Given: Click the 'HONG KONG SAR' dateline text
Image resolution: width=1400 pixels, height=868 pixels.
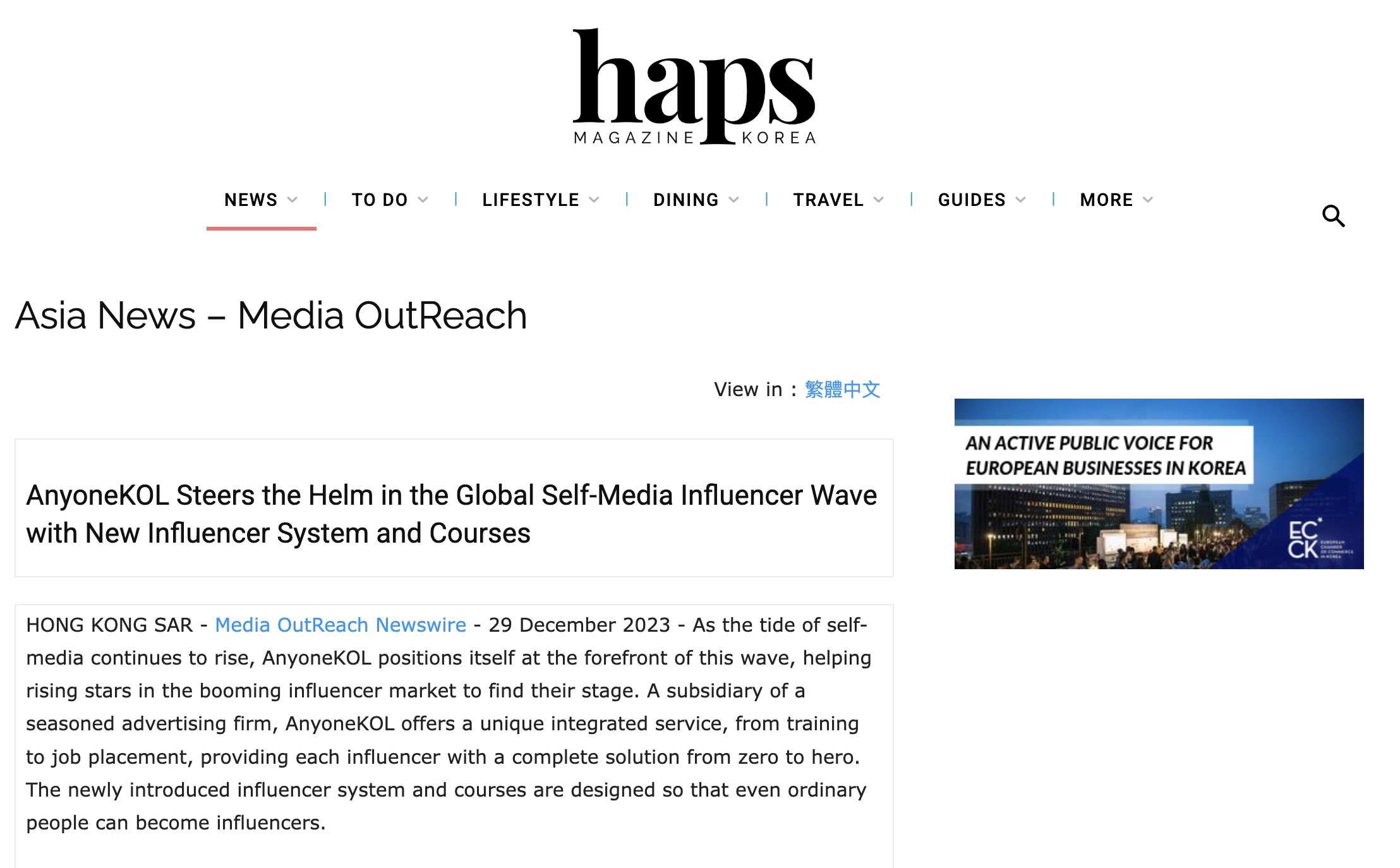Looking at the screenshot, I should click(x=109, y=625).
